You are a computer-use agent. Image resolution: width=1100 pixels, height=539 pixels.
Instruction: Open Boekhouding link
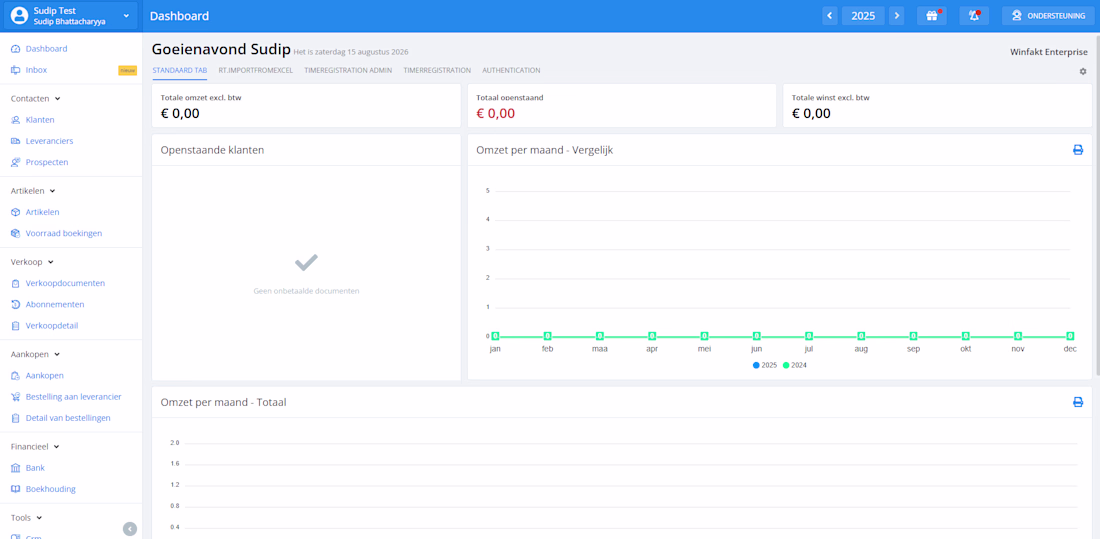point(51,488)
